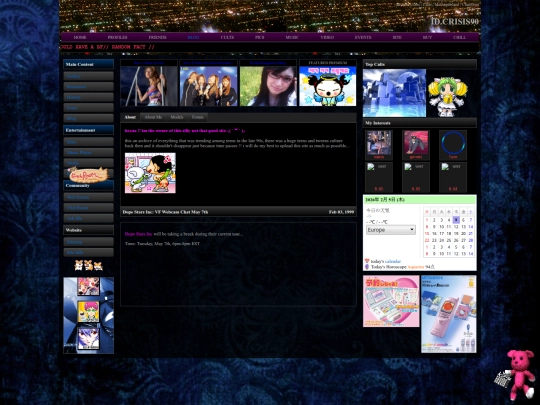Open the first interest thumbnail with red caption
This screenshot has height=405, width=540.
pos(379,143)
